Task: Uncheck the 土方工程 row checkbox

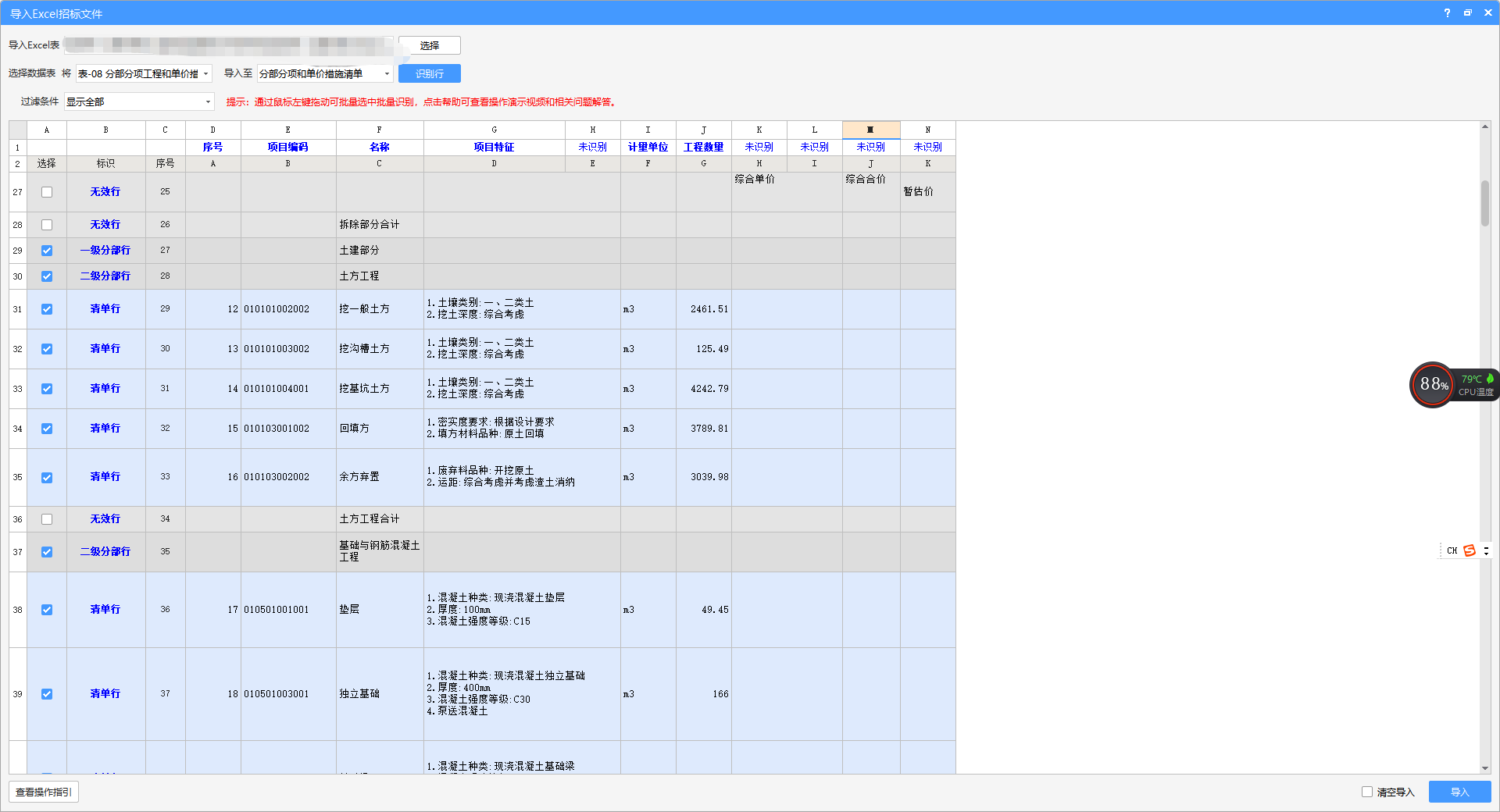Action: [47, 276]
